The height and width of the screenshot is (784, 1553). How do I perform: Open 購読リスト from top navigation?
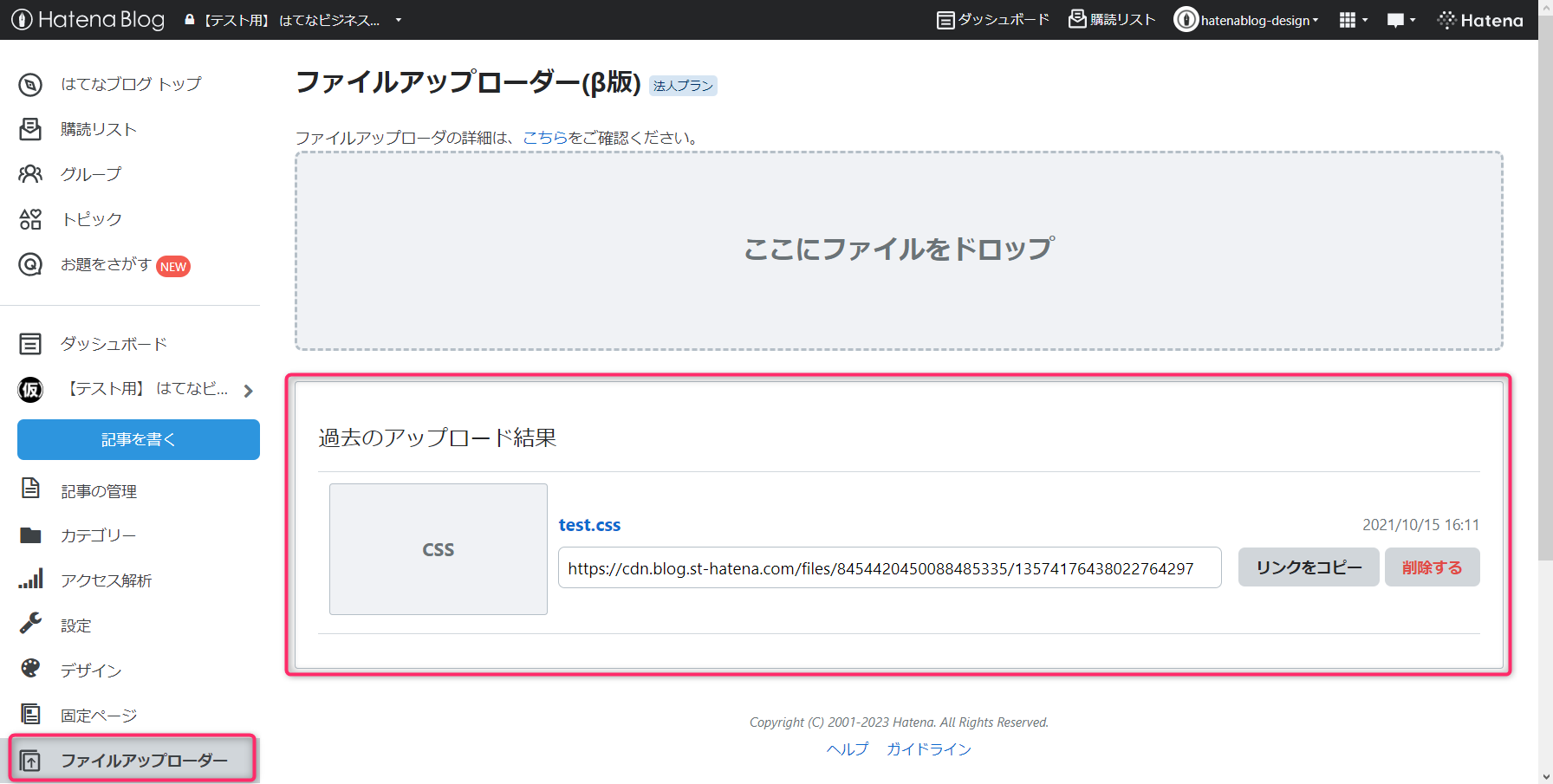coord(1122,20)
